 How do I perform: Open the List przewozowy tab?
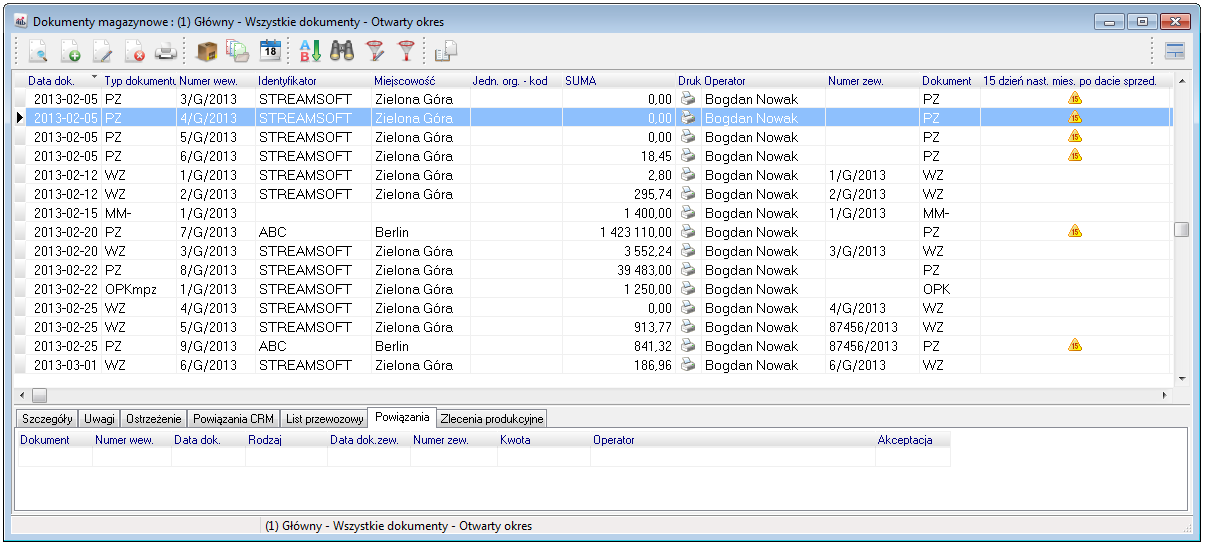pyautogui.click(x=324, y=418)
